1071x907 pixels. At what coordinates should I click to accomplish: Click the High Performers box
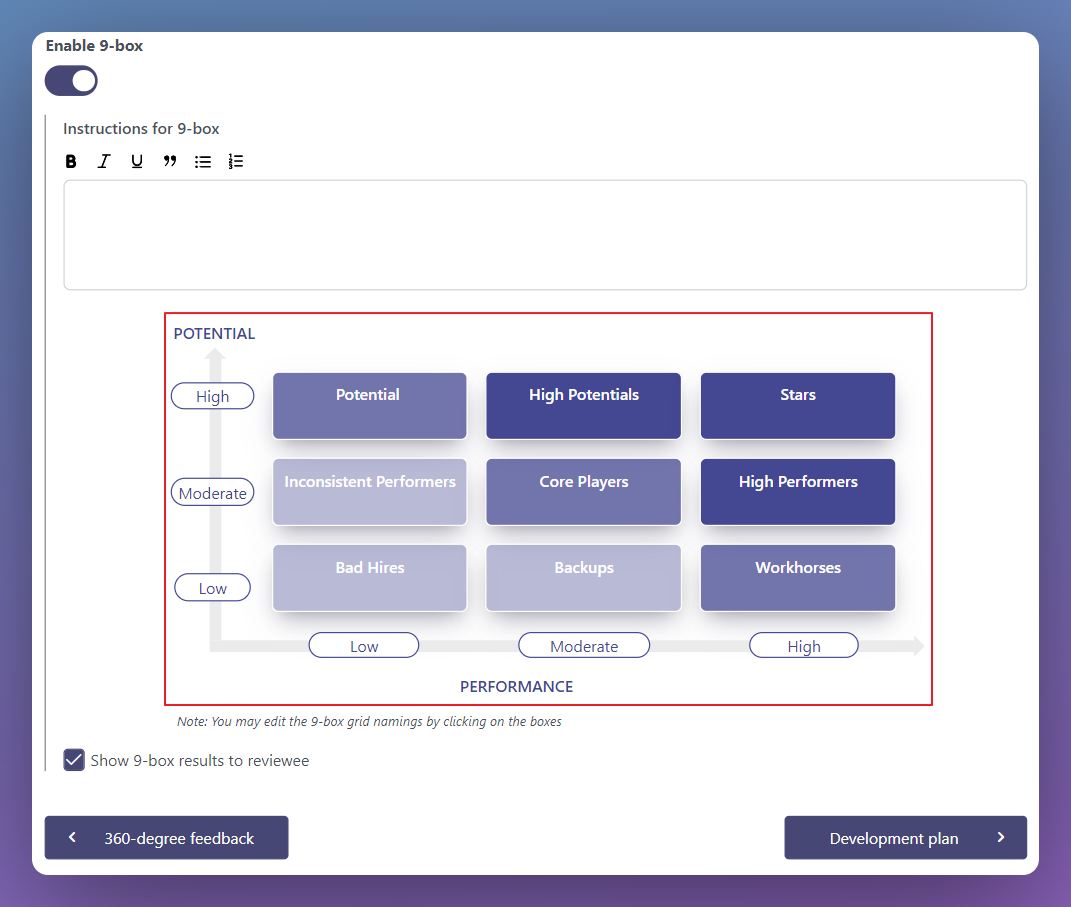coord(797,492)
